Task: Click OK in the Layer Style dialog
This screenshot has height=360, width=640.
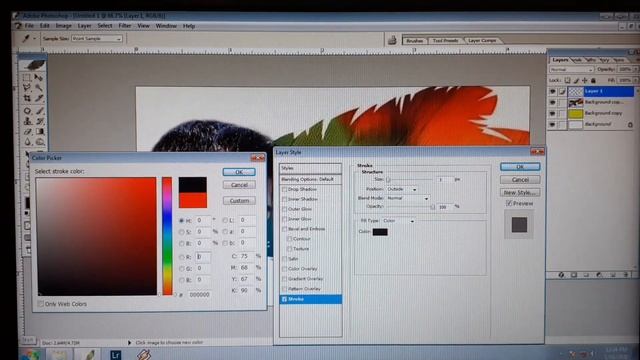Action: [x=520, y=167]
